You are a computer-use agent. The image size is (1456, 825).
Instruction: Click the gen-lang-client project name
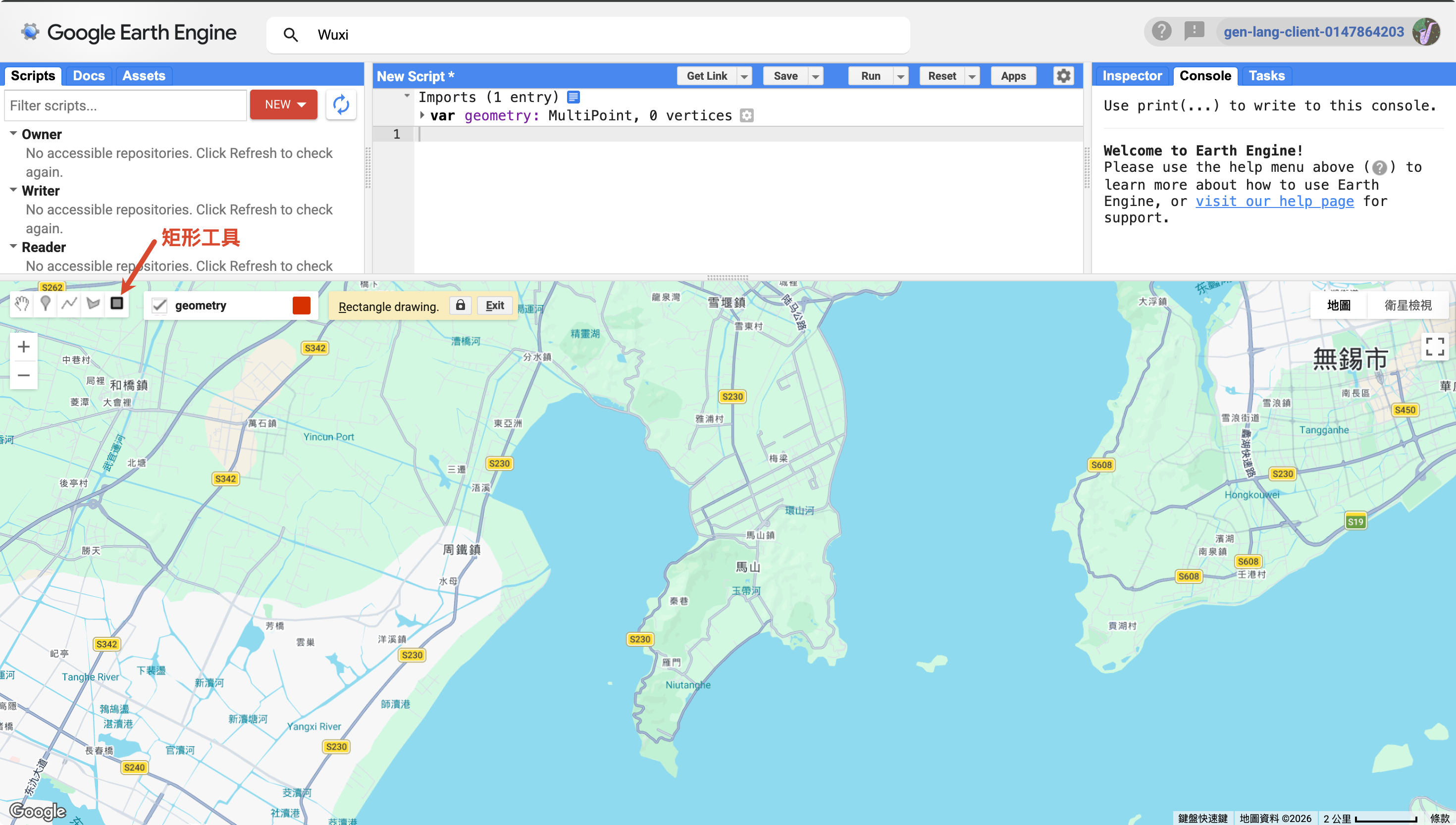pyautogui.click(x=1313, y=32)
